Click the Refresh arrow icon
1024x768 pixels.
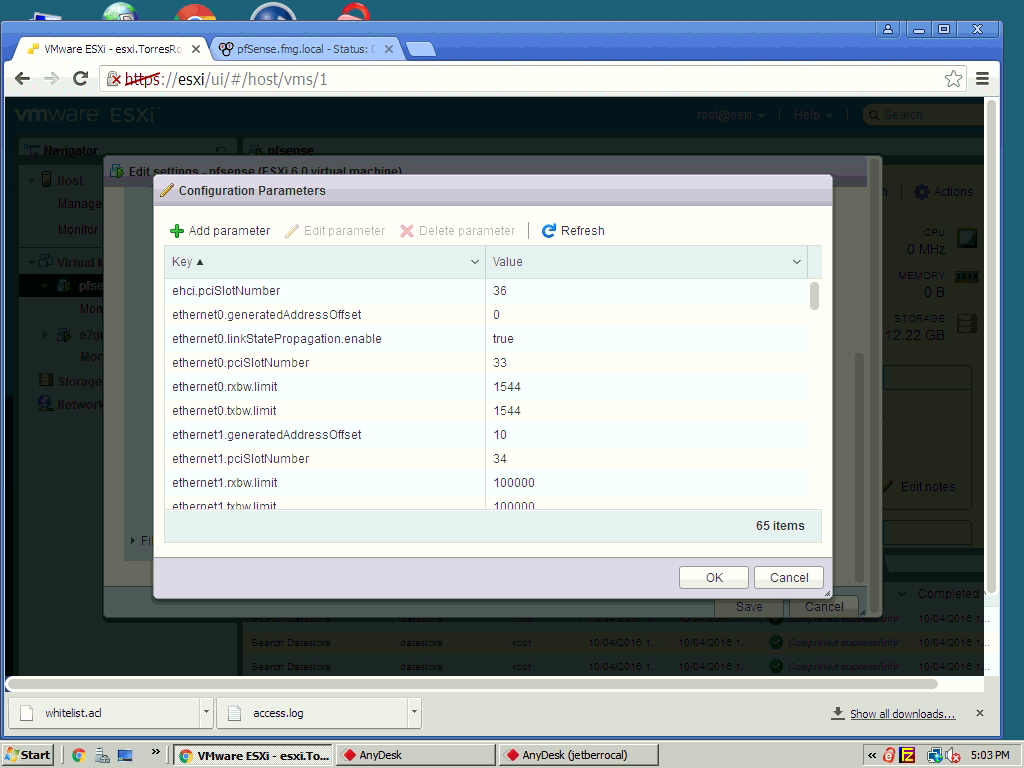point(549,231)
